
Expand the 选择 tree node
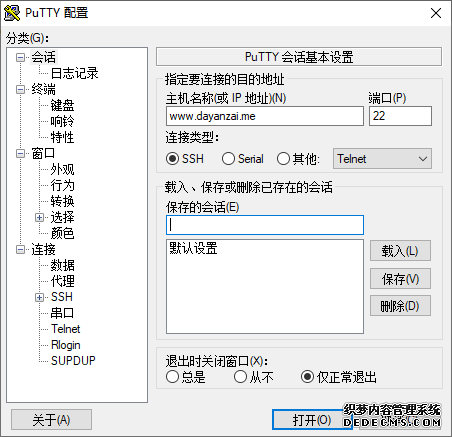39,218
